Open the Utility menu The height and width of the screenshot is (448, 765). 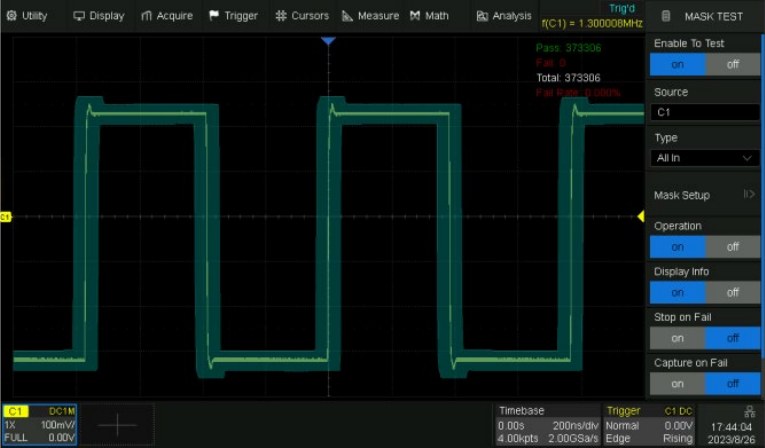coord(27,16)
